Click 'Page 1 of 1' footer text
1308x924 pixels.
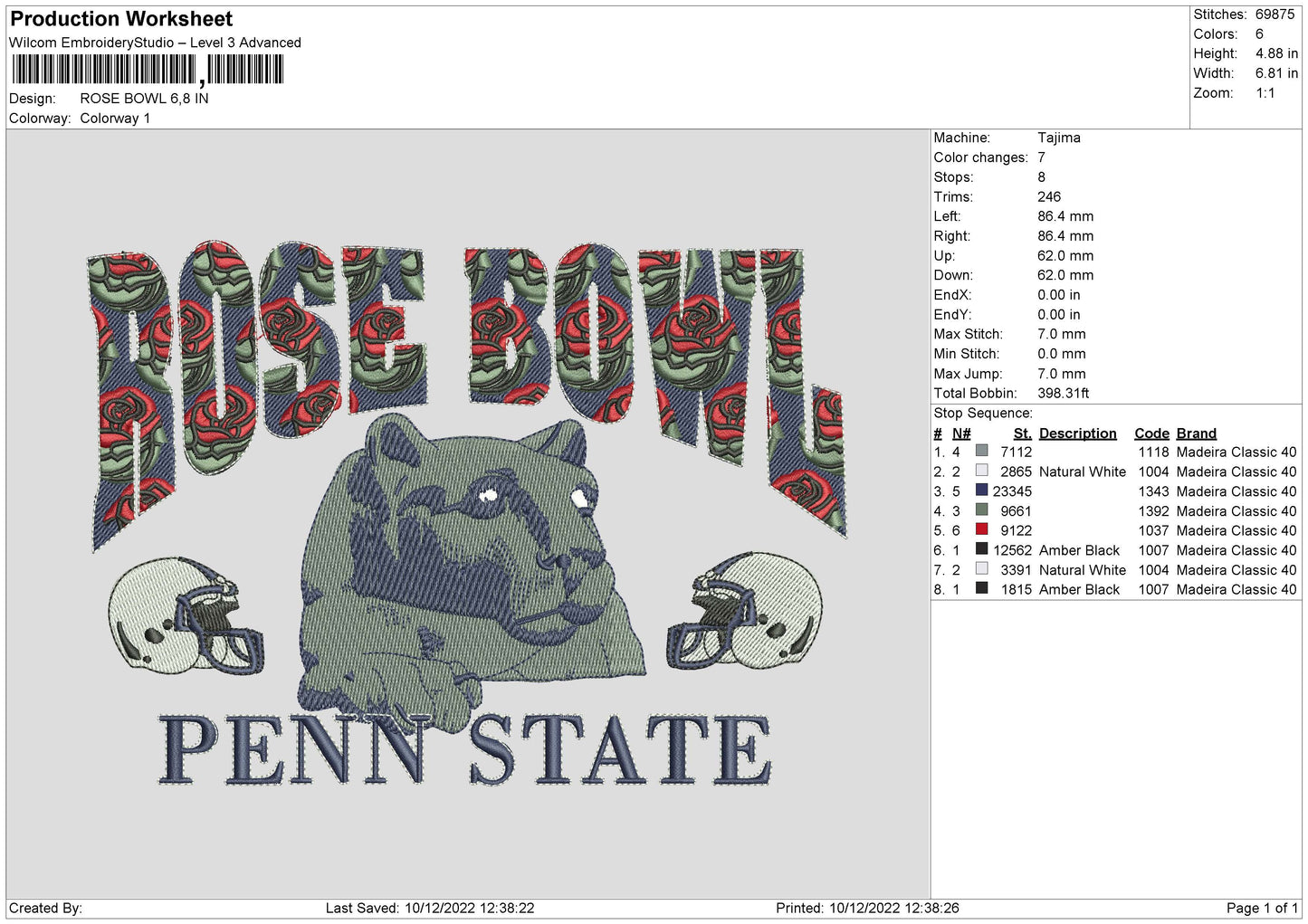[x=1262, y=908]
